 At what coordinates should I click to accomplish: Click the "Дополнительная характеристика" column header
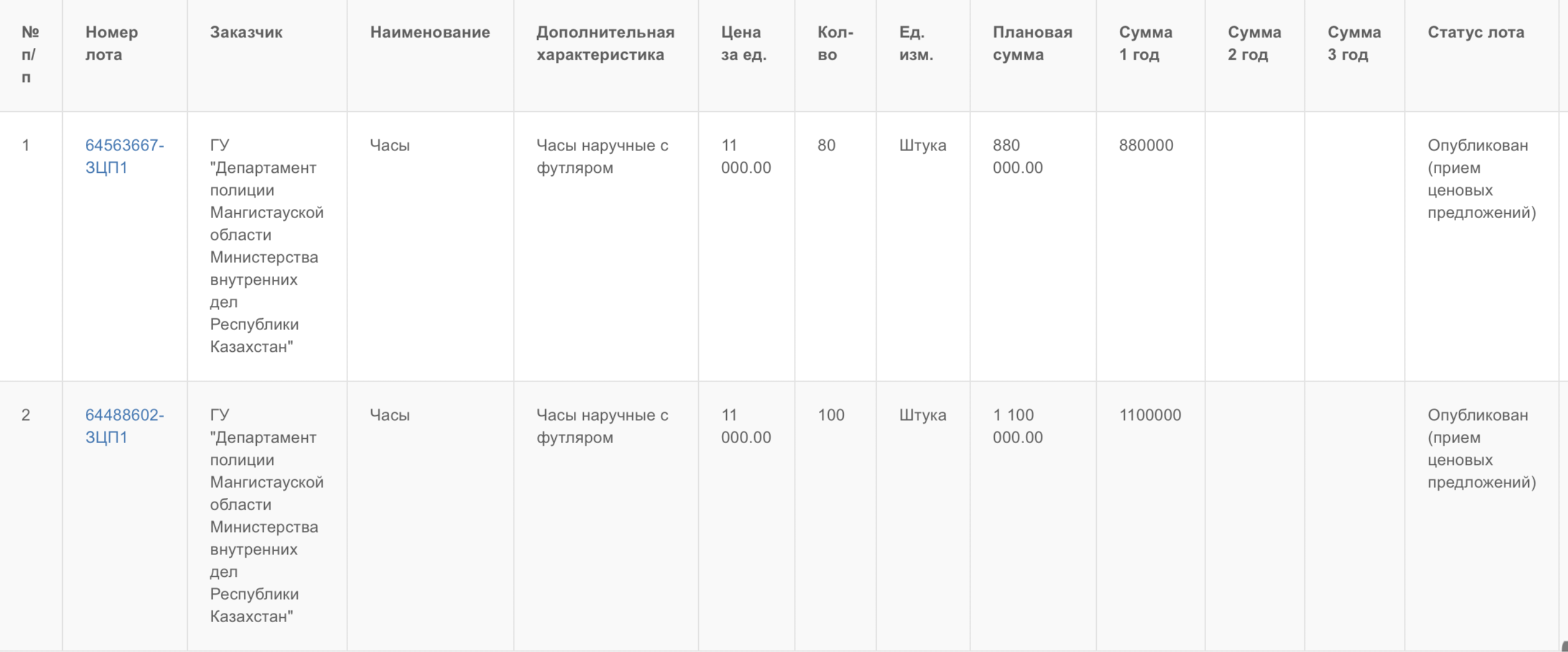tap(605, 43)
